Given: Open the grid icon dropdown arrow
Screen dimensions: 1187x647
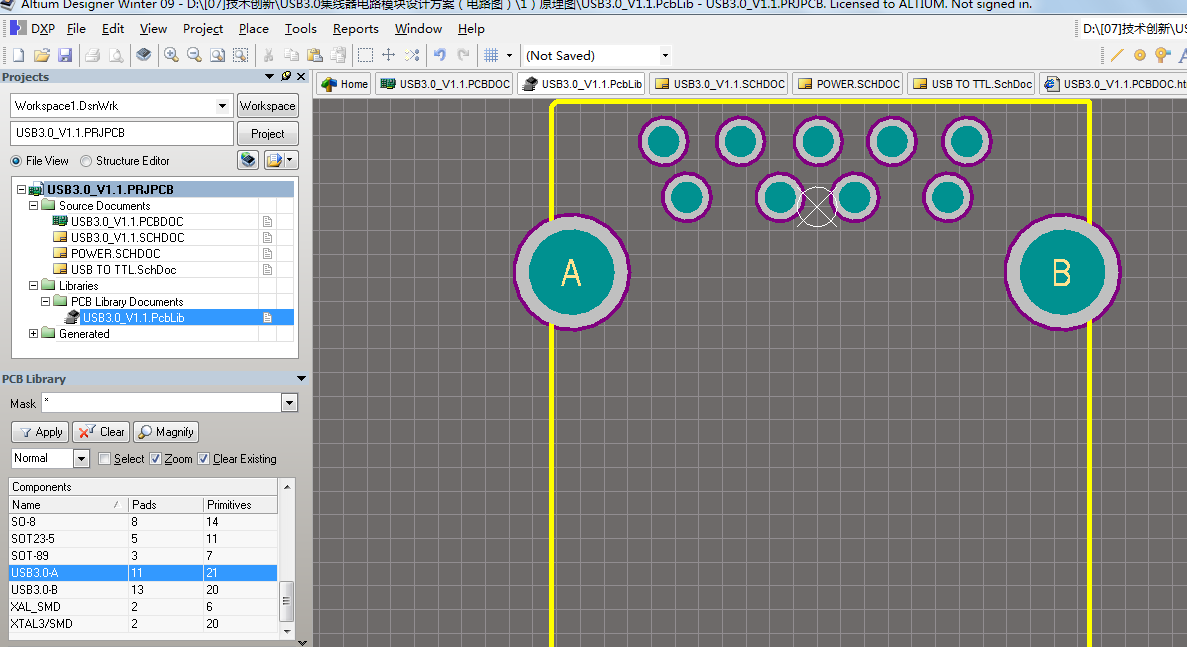Looking at the screenshot, I should (x=509, y=55).
